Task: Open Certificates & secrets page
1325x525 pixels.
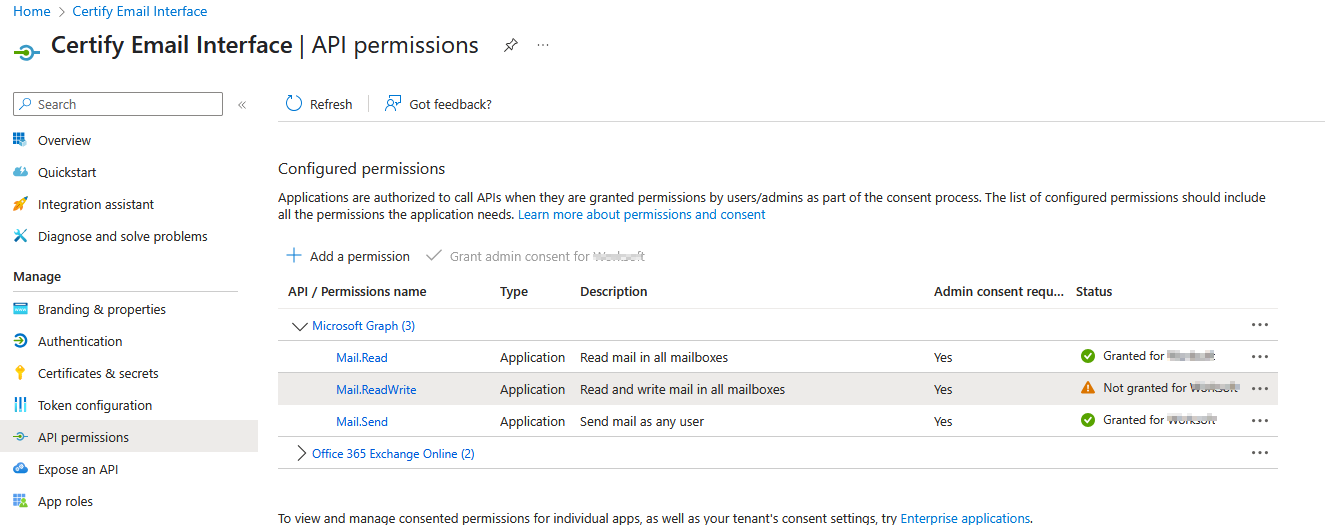Action: coord(98,373)
